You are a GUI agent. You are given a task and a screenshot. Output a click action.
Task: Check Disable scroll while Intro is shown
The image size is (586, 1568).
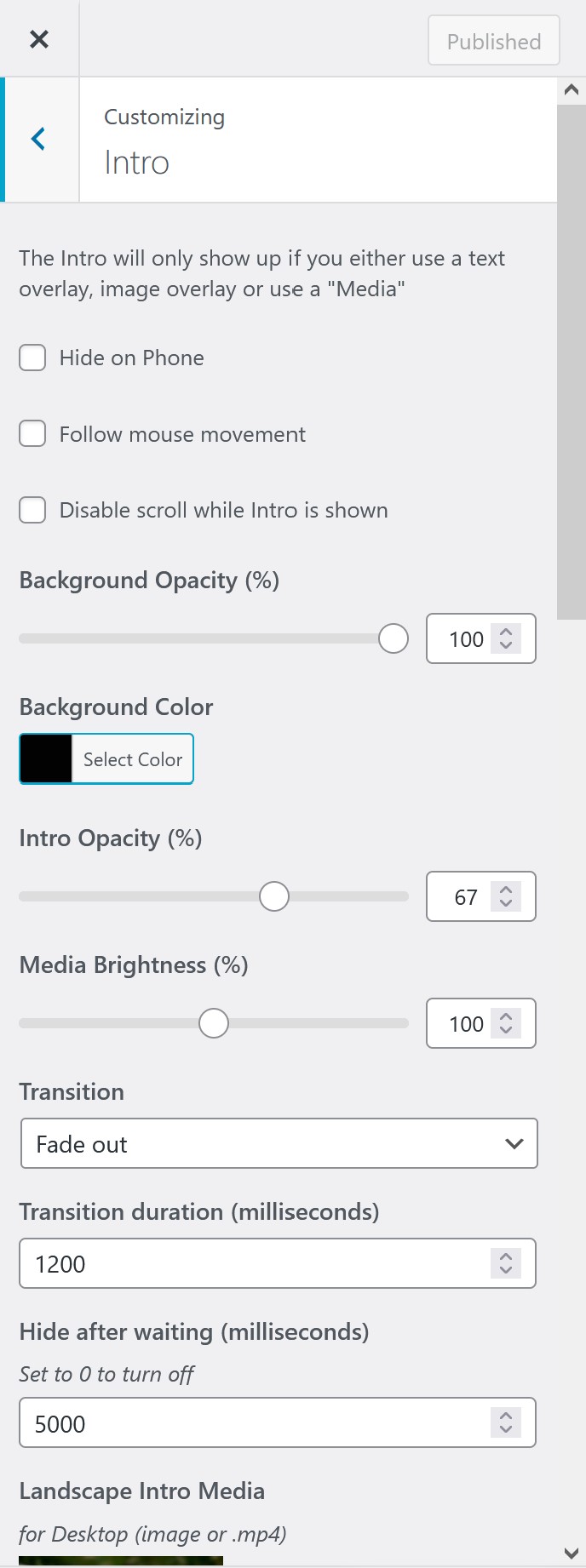coord(33,510)
